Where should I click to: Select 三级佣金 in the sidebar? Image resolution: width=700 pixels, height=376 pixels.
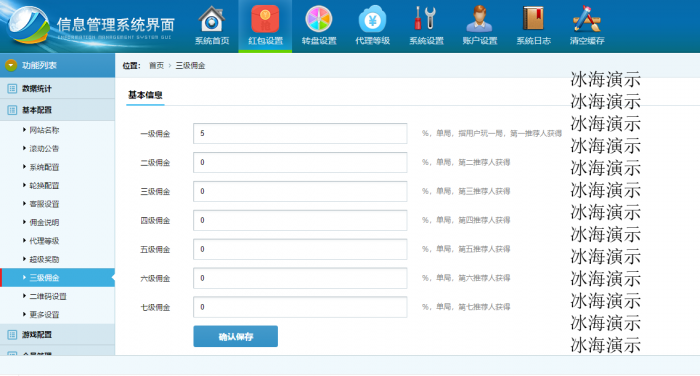point(57,277)
